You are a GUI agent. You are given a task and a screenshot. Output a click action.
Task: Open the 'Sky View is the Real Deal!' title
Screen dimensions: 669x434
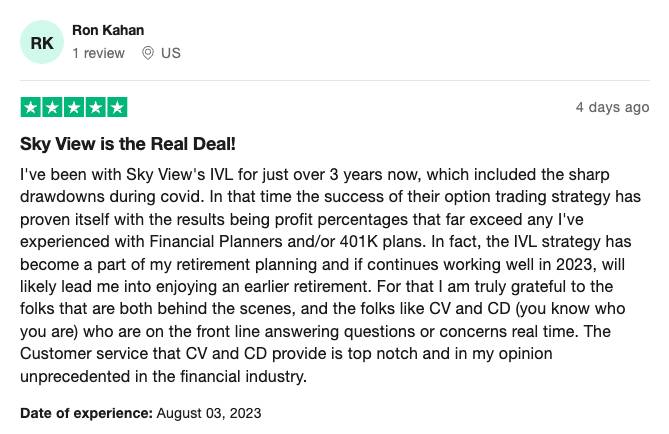[x=128, y=144]
